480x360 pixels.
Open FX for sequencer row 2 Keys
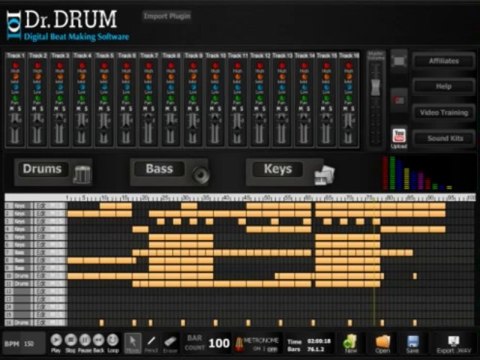pyautogui.click(x=41, y=213)
